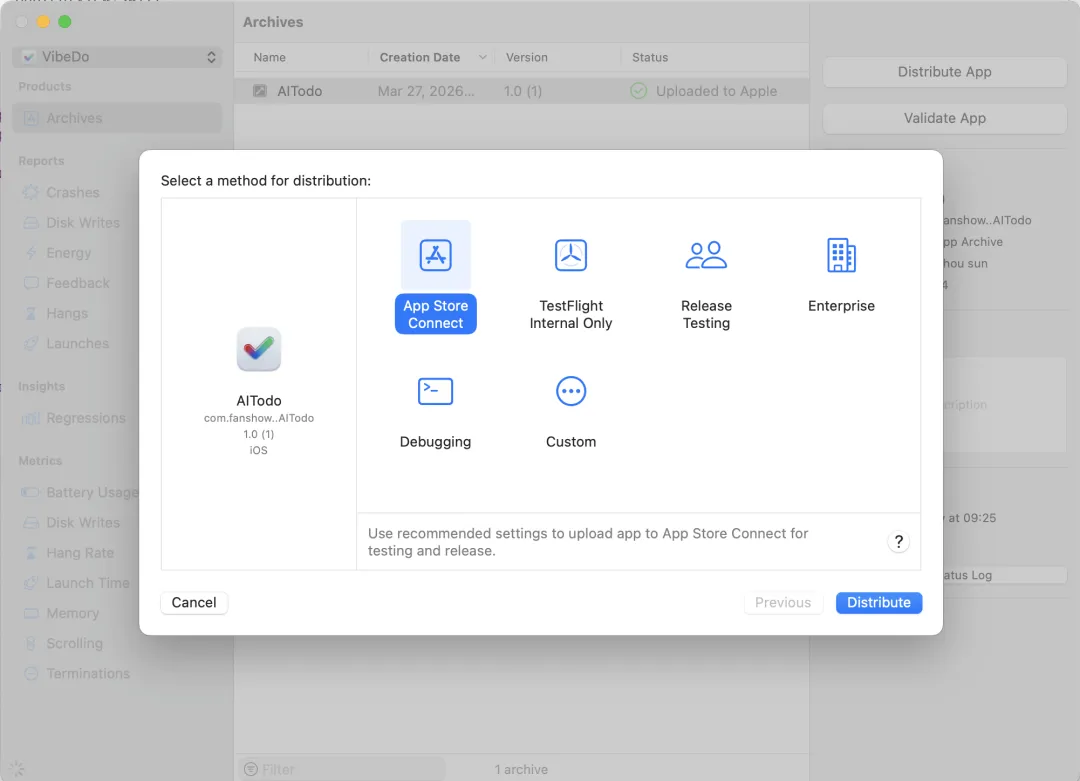This screenshot has height=781, width=1080.
Task: Click the Feedback icon in sidebar
Action: [x=31, y=283]
